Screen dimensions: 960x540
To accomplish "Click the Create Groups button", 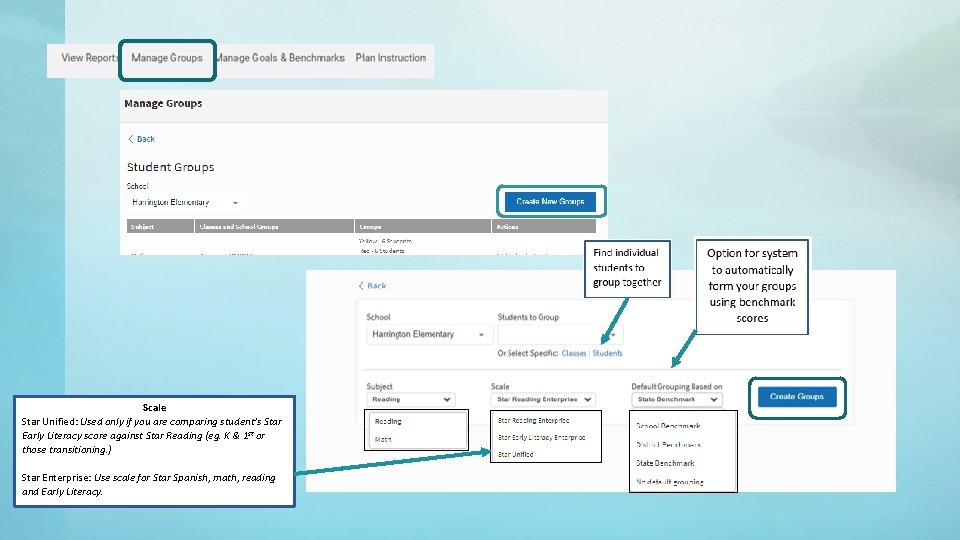I will pyautogui.click(x=797, y=397).
